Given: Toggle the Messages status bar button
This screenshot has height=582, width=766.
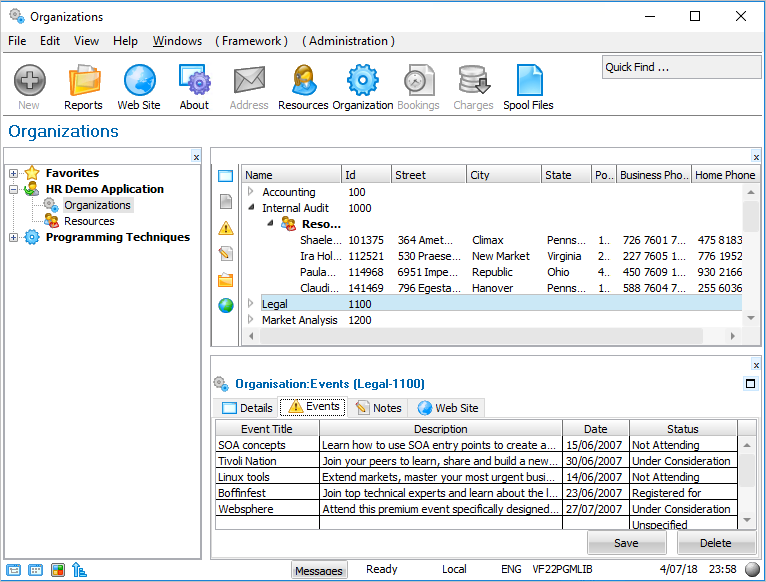Looking at the screenshot, I should pyautogui.click(x=319, y=570).
